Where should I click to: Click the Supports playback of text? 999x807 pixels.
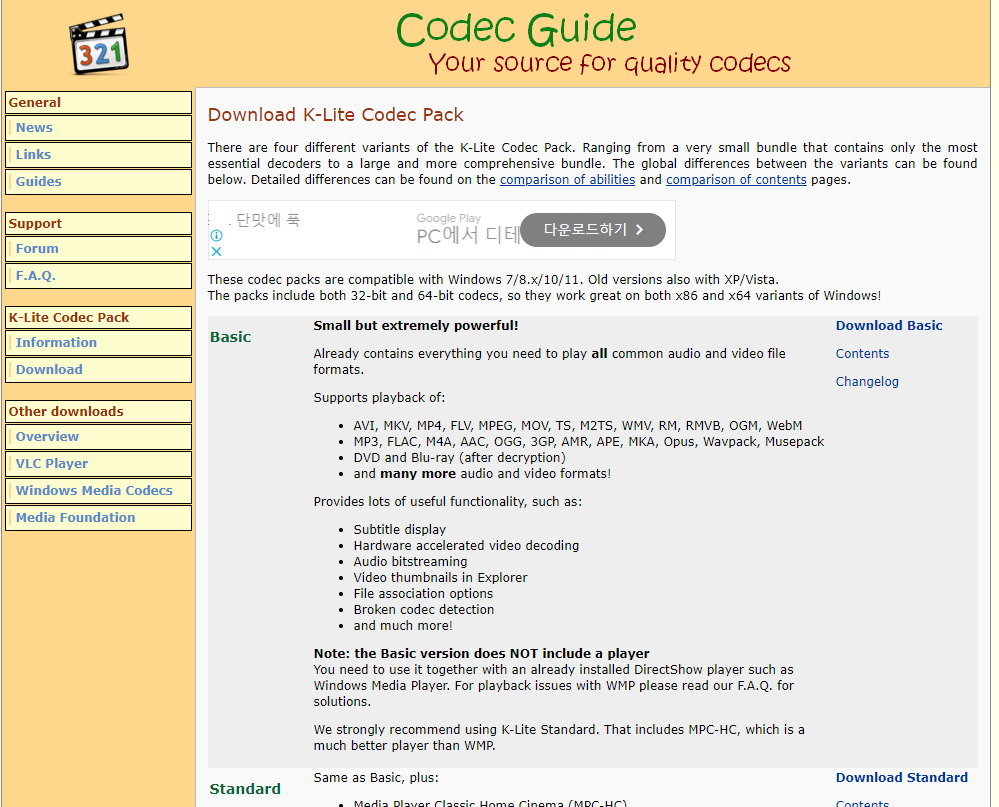pos(379,397)
